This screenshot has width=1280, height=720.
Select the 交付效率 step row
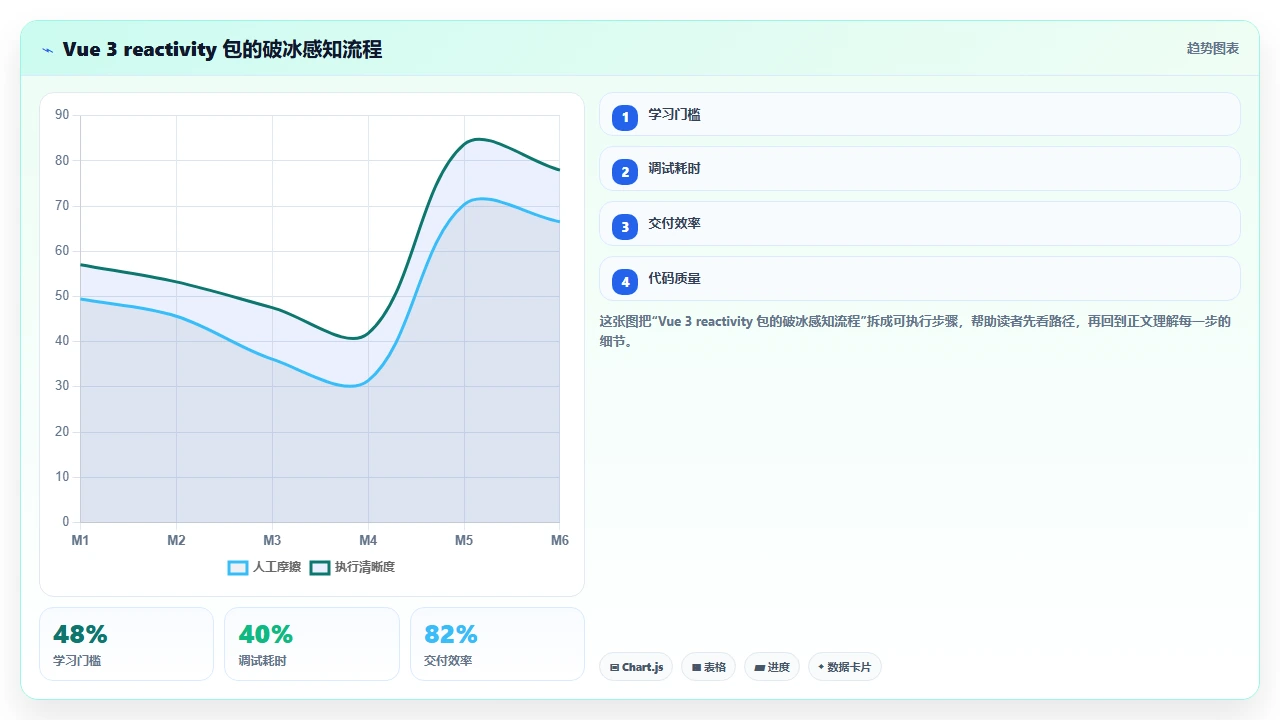click(x=919, y=223)
